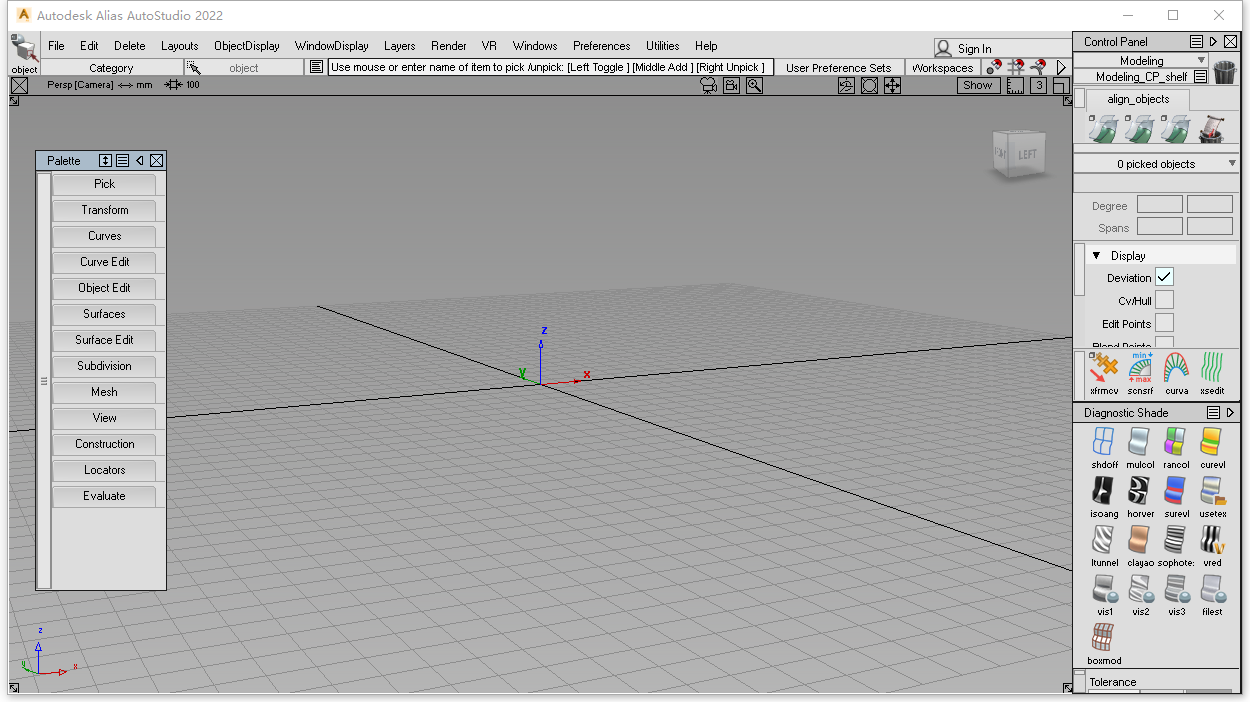The height and width of the screenshot is (702, 1250).
Task: Click the Degree first value field
Action: [1159, 204]
